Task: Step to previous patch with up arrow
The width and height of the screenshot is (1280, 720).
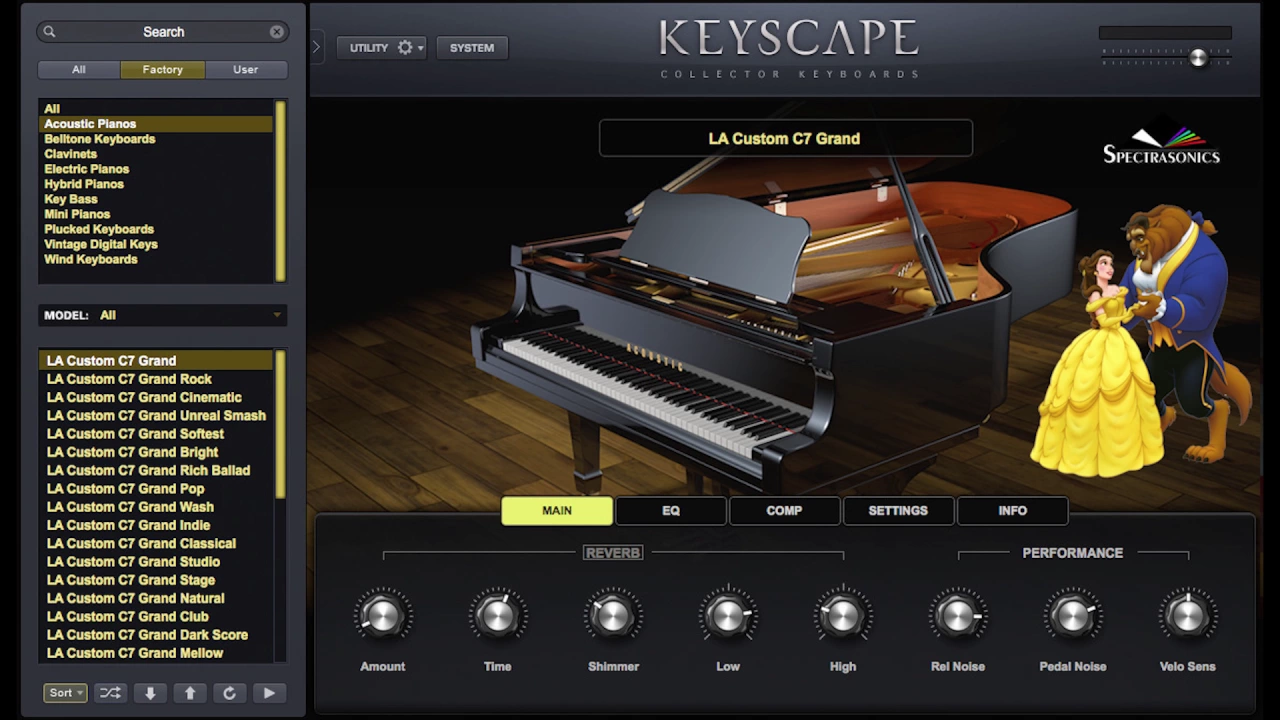Action: (x=189, y=692)
